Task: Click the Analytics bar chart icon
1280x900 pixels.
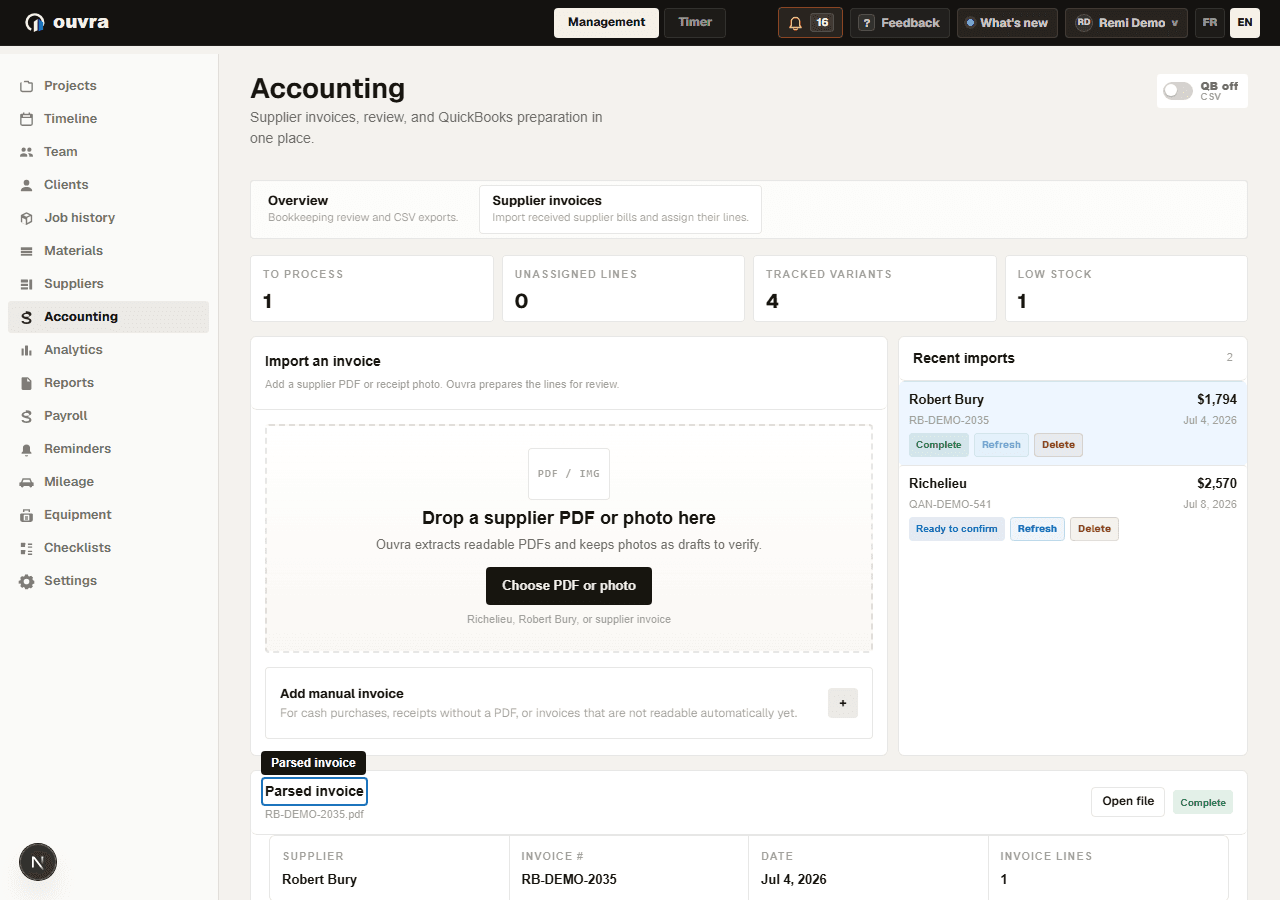Action: (x=27, y=350)
